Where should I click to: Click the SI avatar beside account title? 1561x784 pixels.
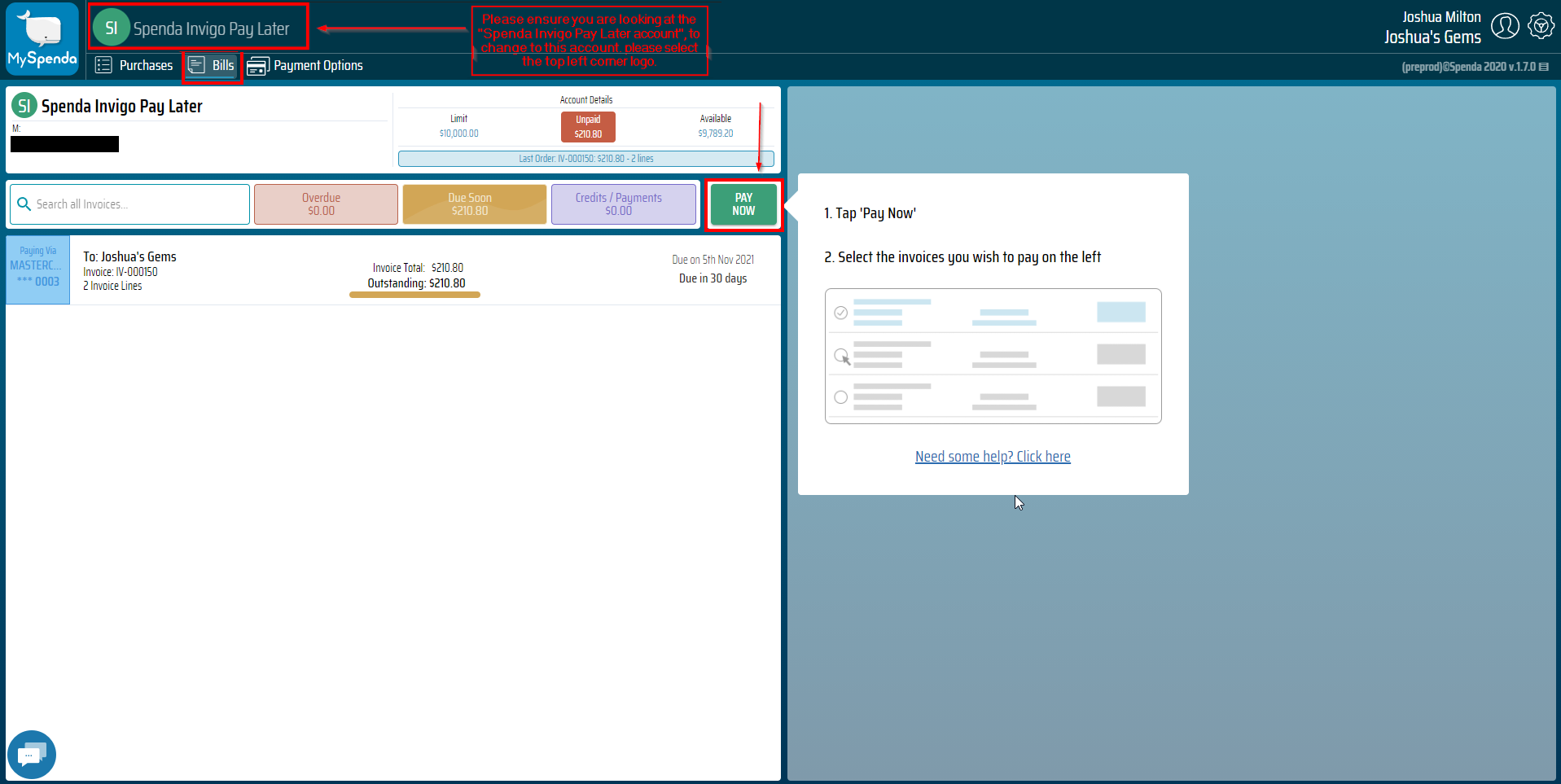24,105
